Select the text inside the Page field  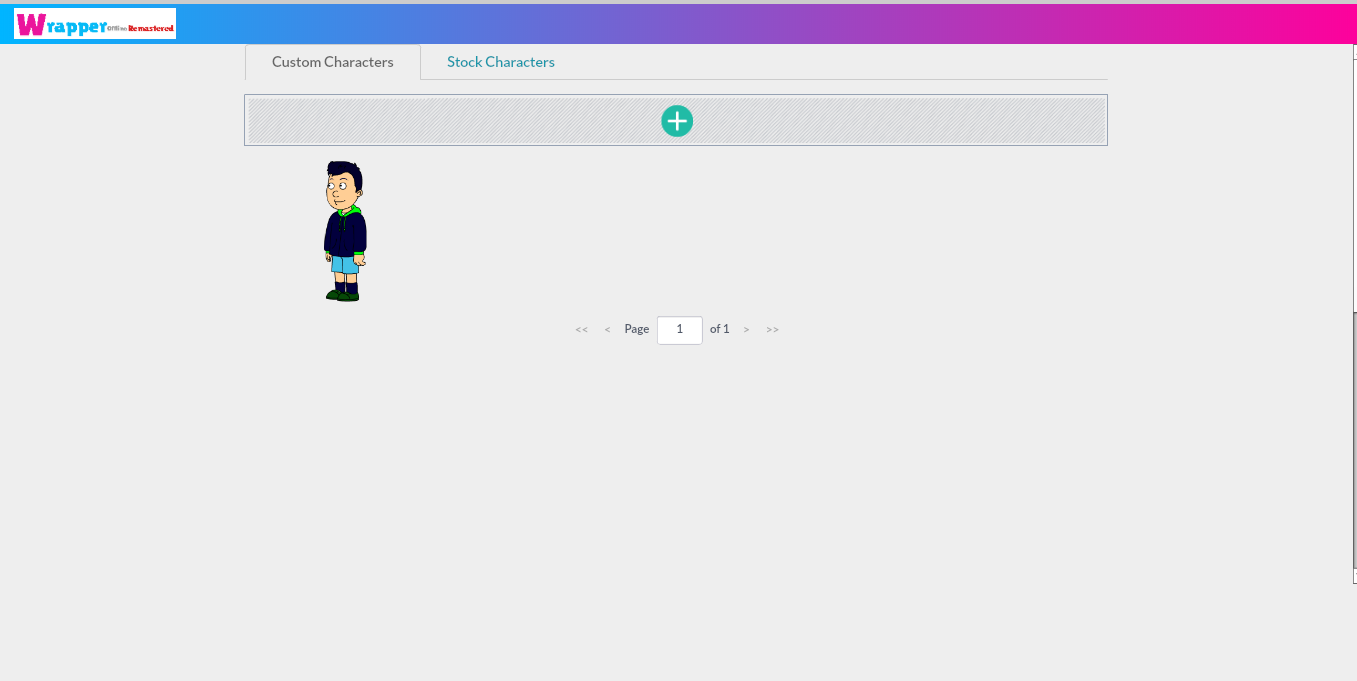(679, 329)
